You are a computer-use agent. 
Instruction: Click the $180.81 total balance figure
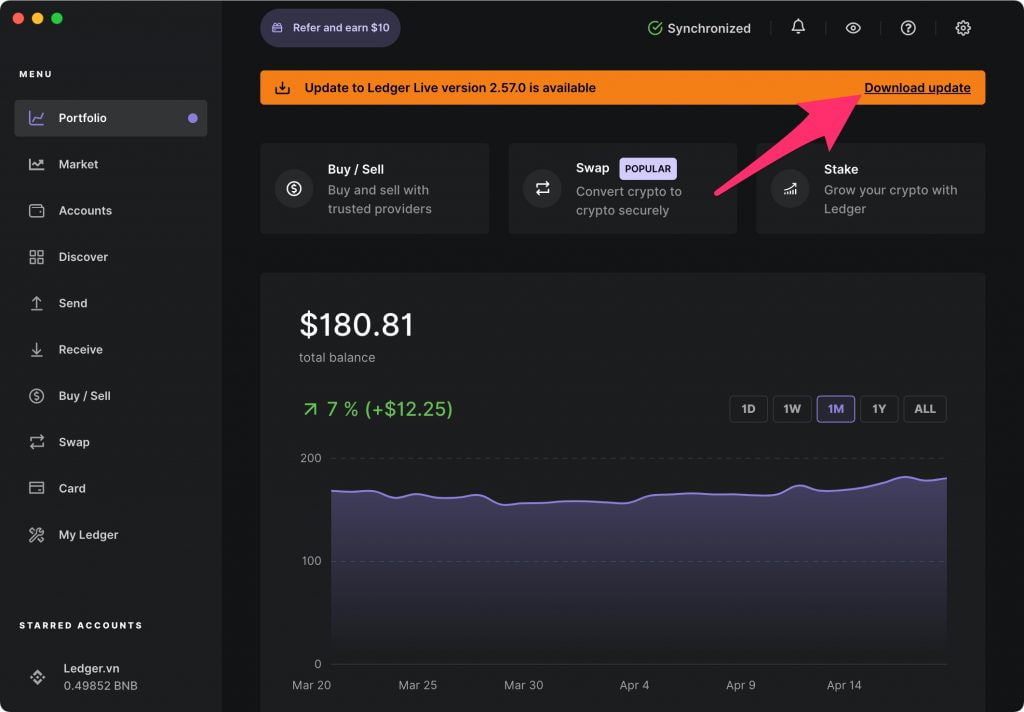357,325
